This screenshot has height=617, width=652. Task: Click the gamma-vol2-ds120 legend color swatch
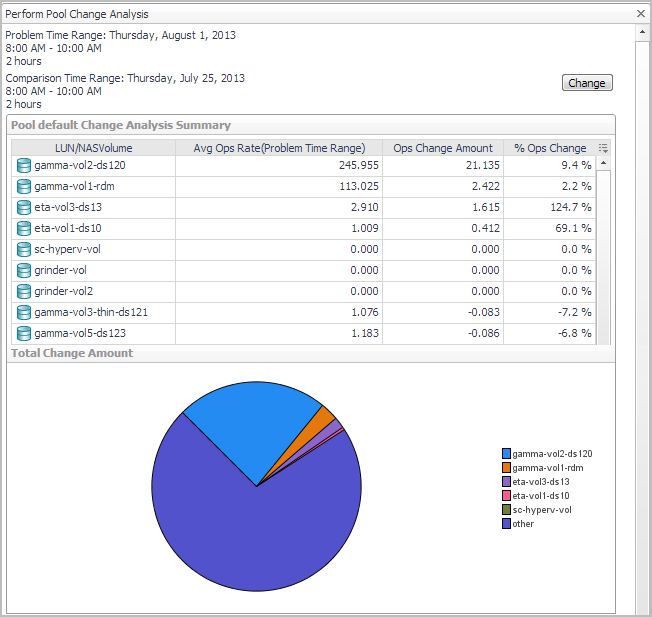(x=507, y=454)
